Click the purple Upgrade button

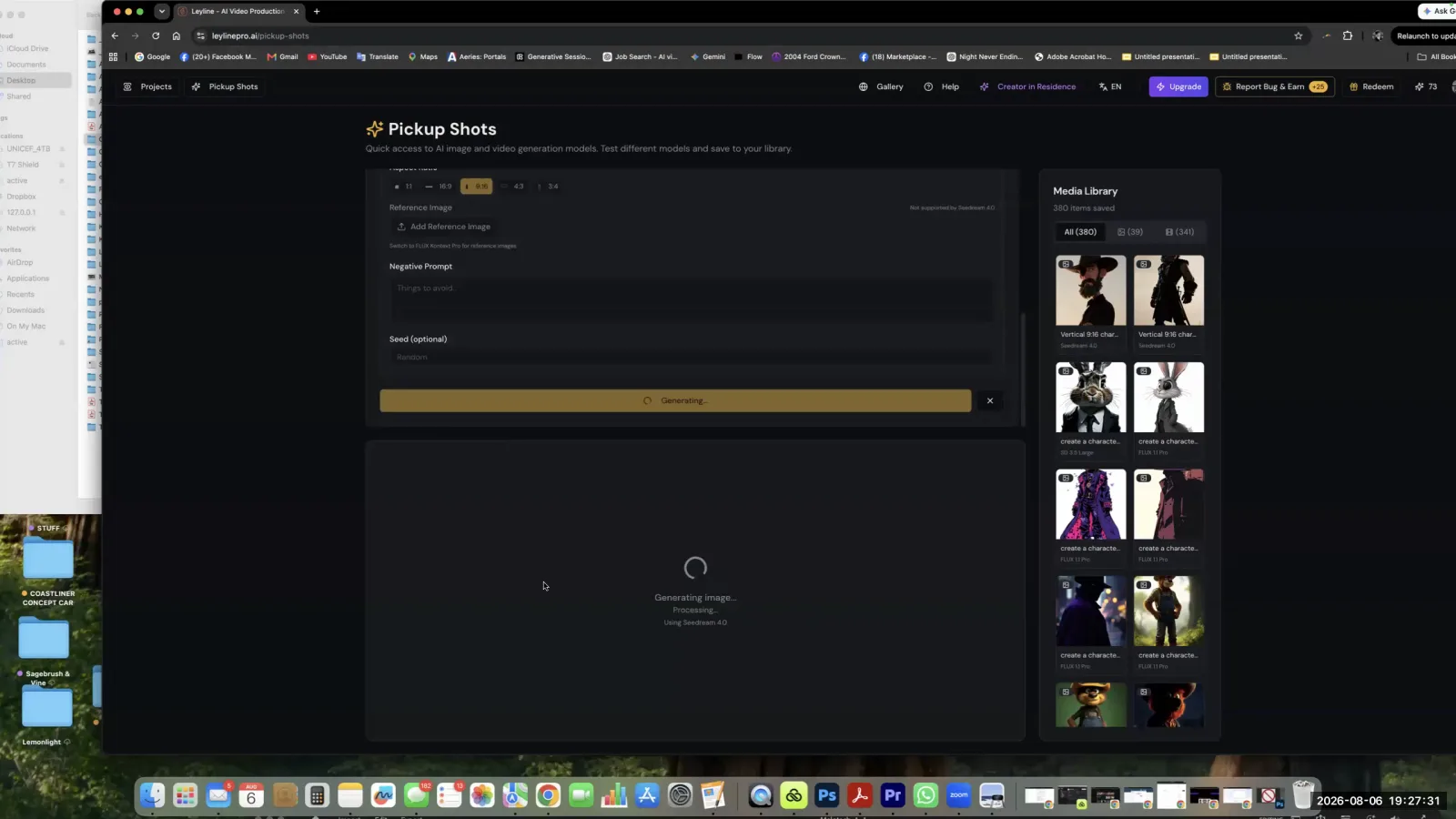pos(1178,86)
